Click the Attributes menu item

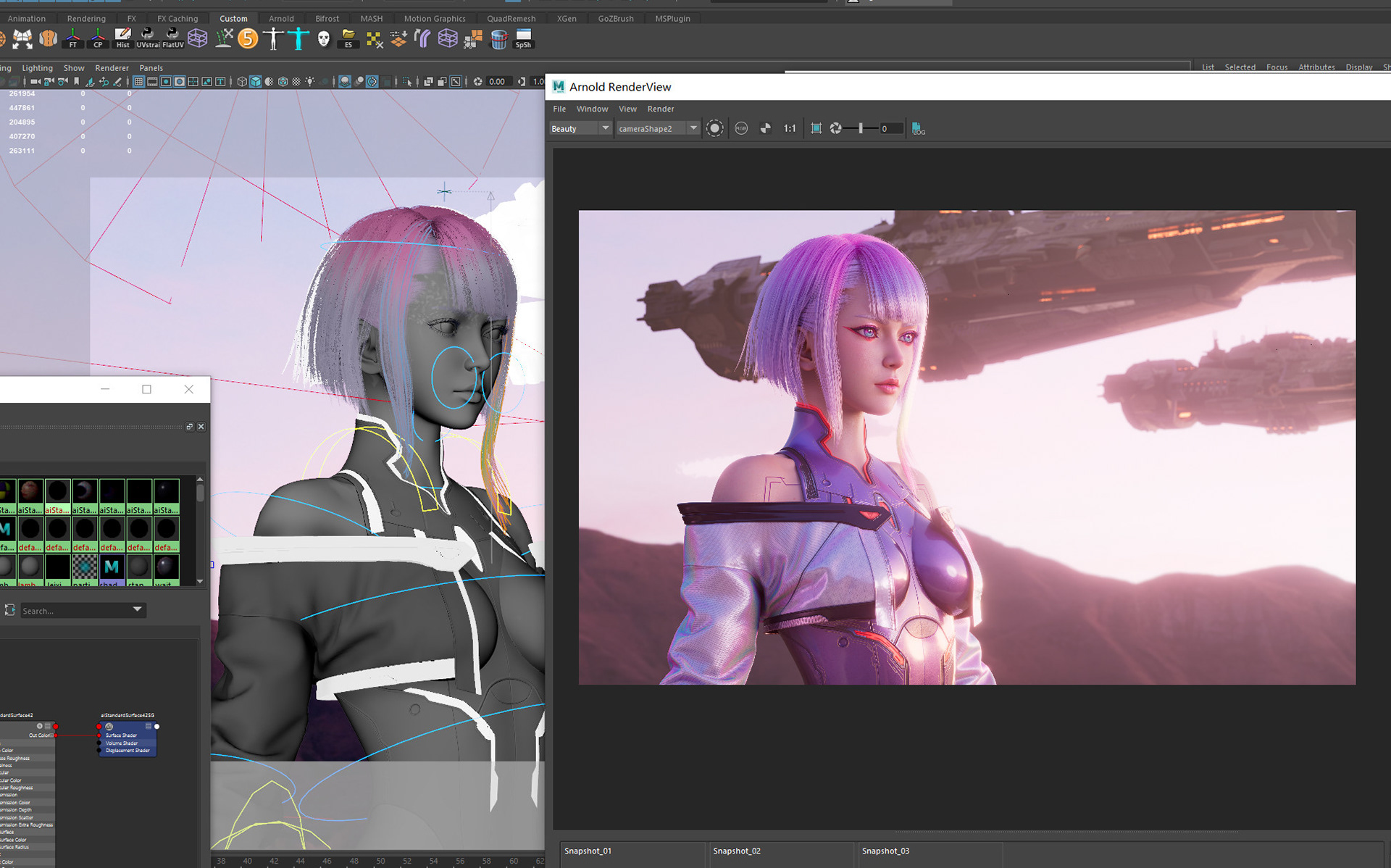point(1316,67)
